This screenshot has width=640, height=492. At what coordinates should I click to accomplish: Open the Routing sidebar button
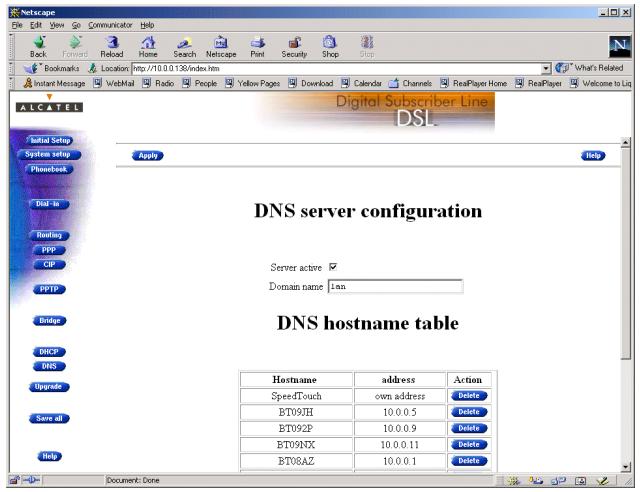pos(49,235)
